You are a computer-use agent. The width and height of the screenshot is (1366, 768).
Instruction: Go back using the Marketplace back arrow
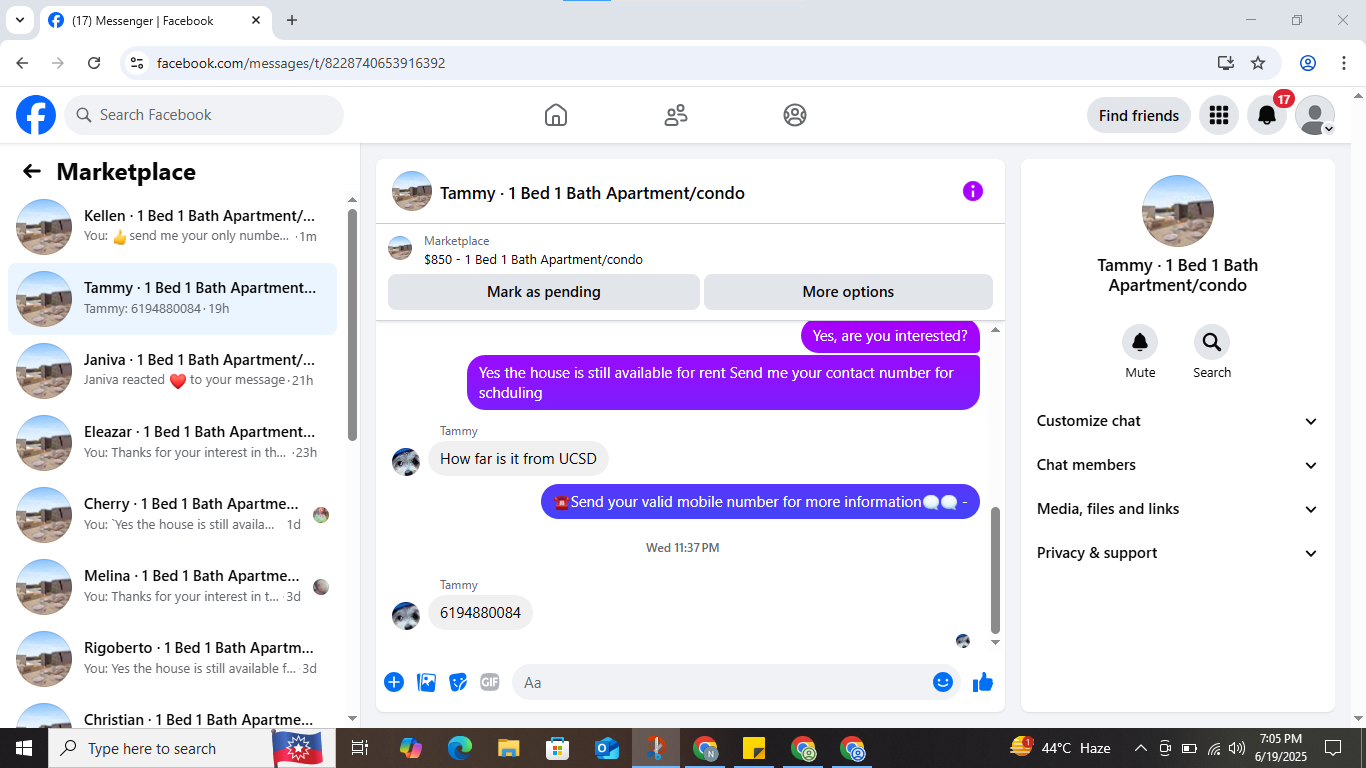pos(32,171)
